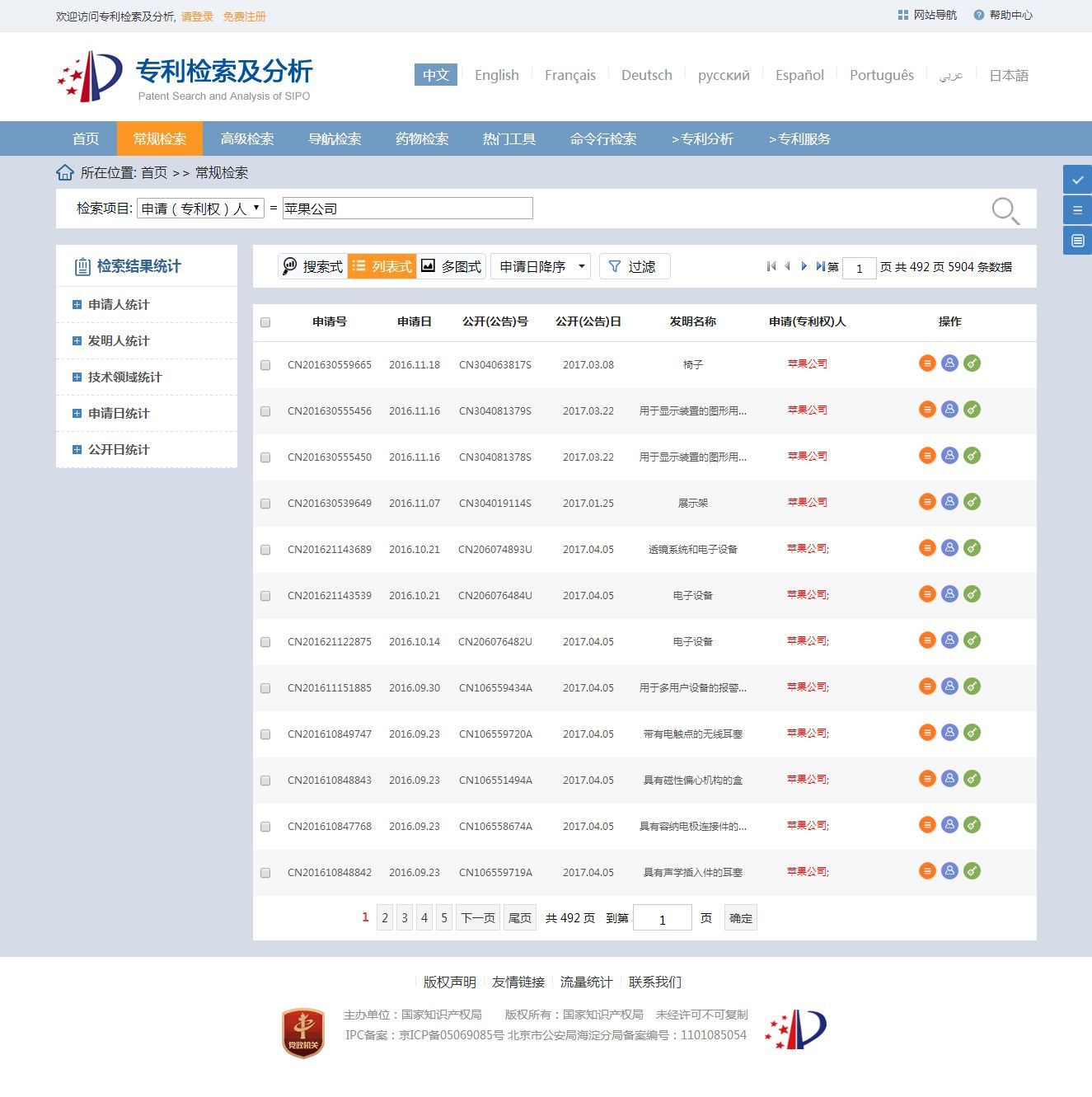The width and height of the screenshot is (1092, 1097).
Task: Click the home icon beside 所在位置
Action: coord(65,172)
